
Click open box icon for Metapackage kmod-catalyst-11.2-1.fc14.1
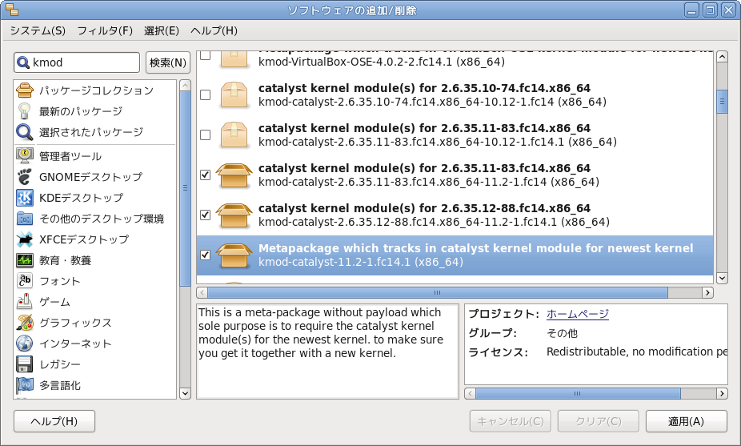pyautogui.click(x=234, y=256)
